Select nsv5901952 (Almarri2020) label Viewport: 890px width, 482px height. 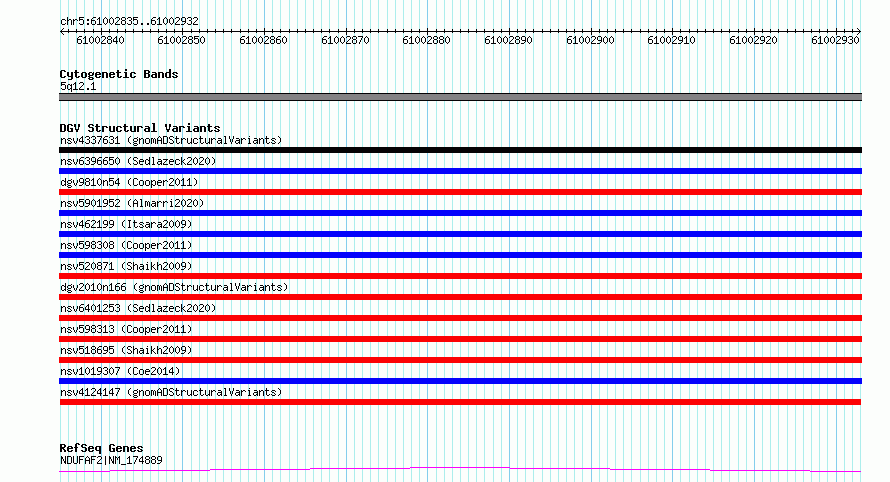click(132, 203)
